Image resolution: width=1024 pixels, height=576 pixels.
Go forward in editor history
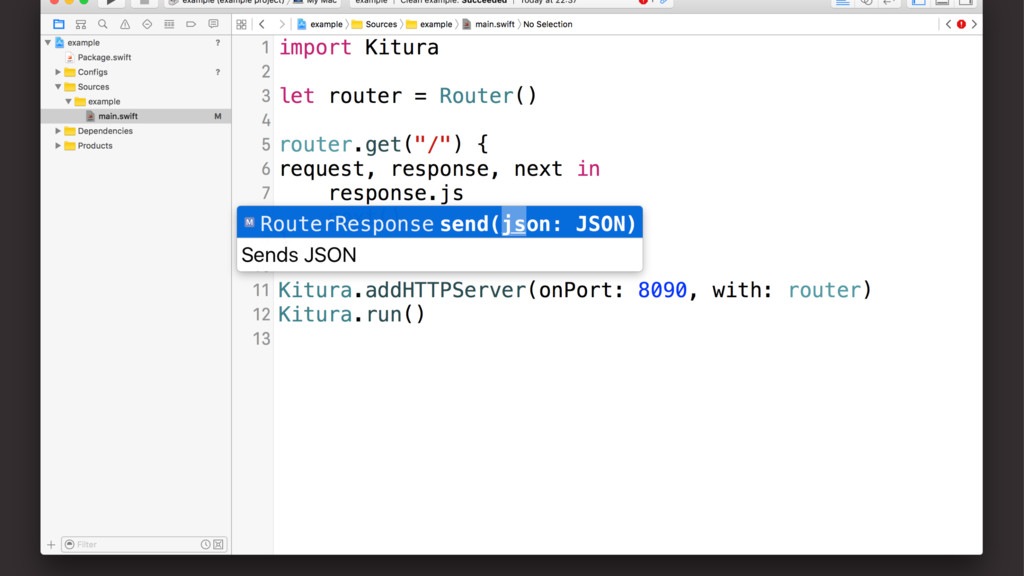281,24
